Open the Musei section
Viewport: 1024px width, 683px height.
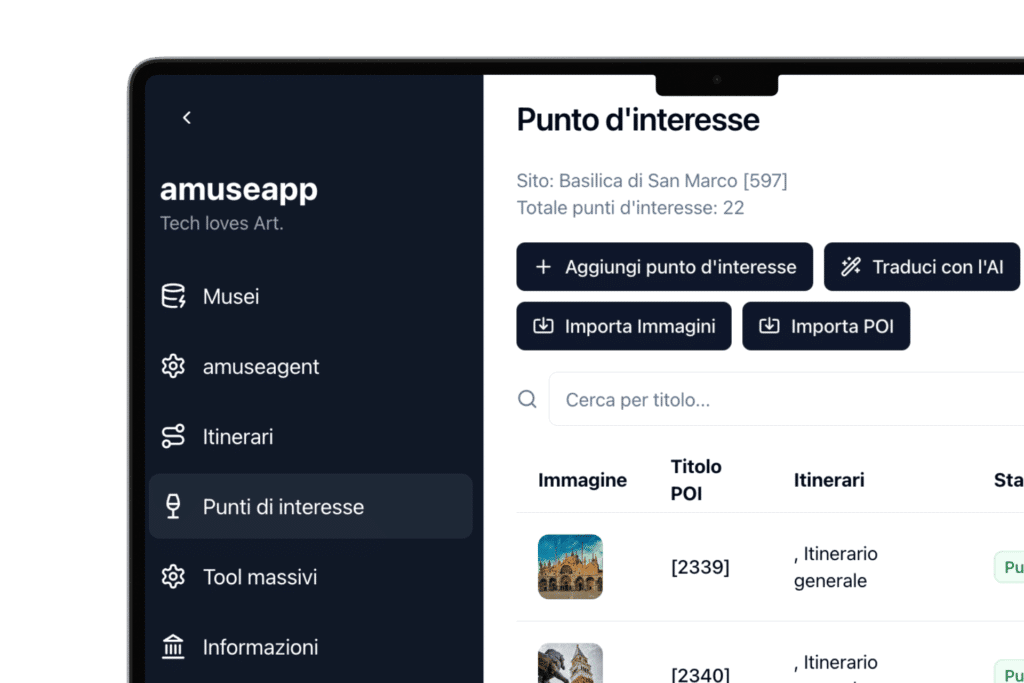pos(311,296)
